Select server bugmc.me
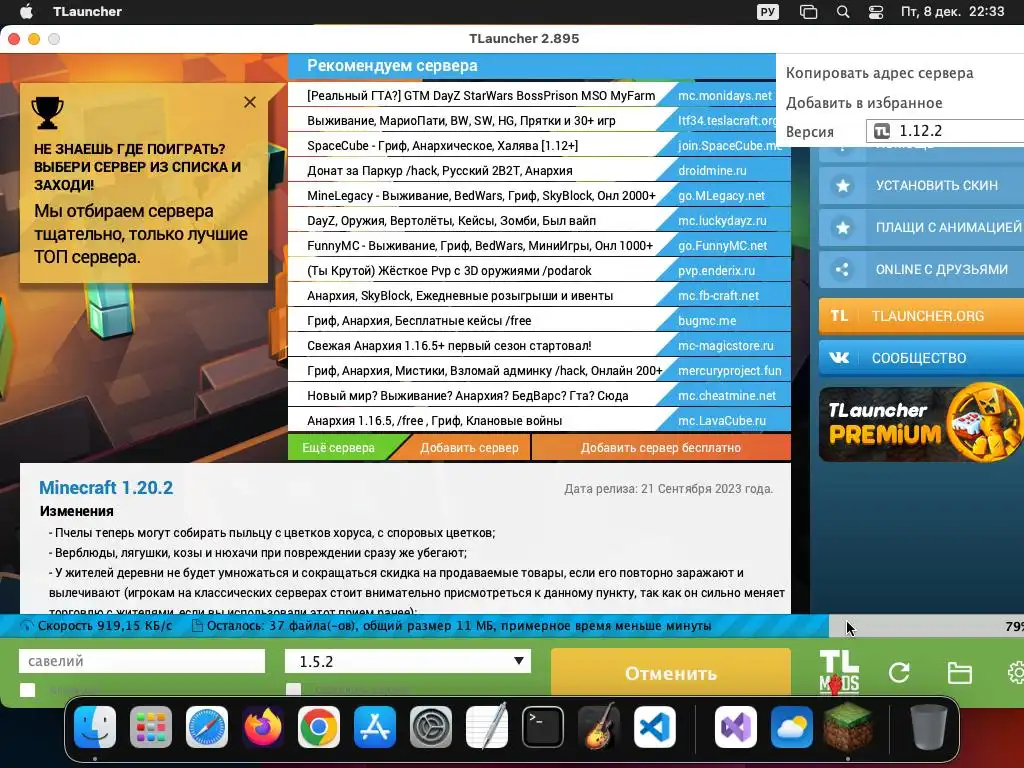The width and height of the screenshot is (1024, 768). pyautogui.click(x=707, y=321)
